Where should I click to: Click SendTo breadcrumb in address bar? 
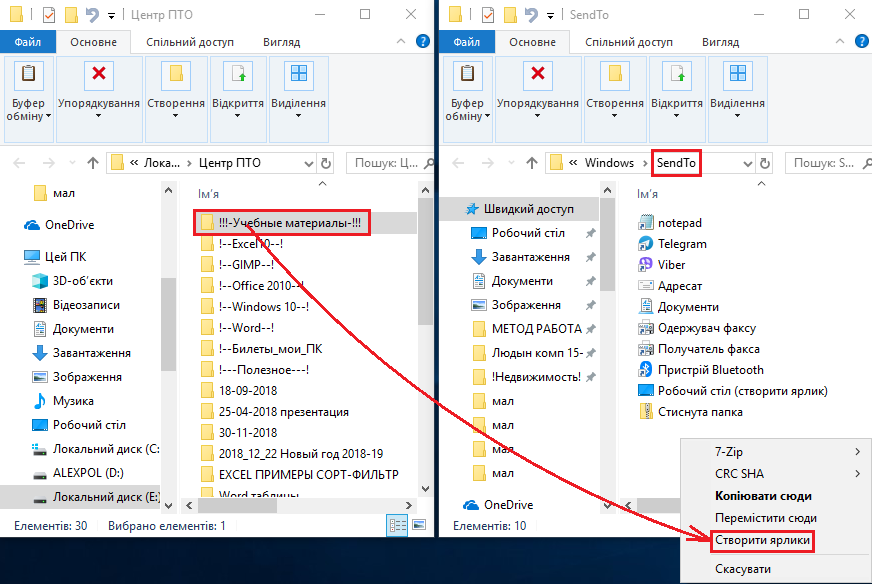(676, 163)
